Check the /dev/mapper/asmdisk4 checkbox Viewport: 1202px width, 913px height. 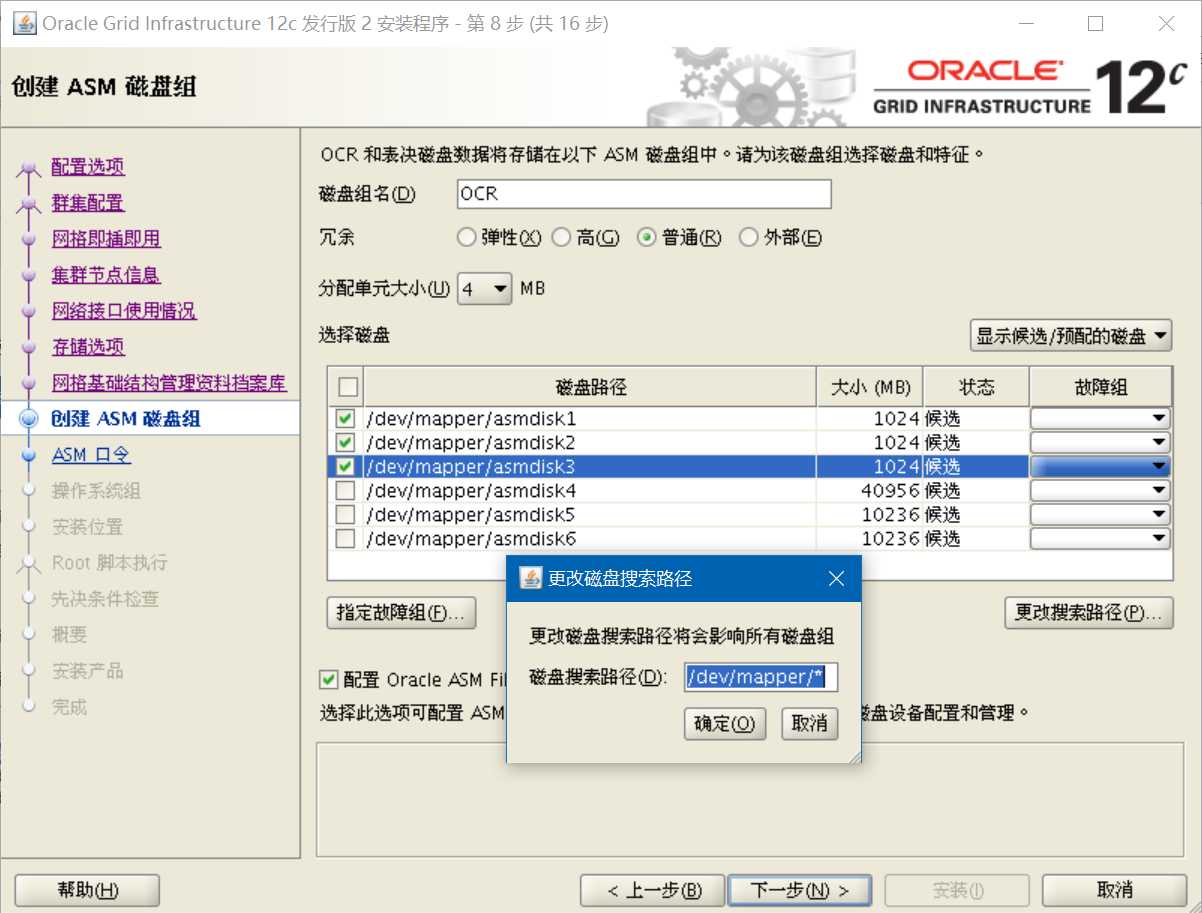(346, 490)
